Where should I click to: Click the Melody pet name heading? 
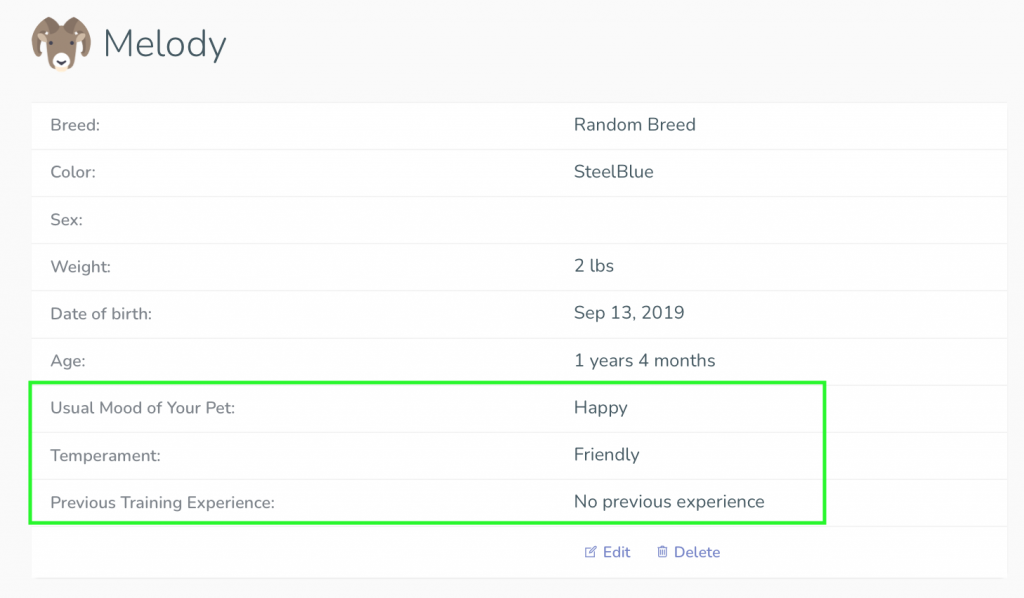pos(165,44)
